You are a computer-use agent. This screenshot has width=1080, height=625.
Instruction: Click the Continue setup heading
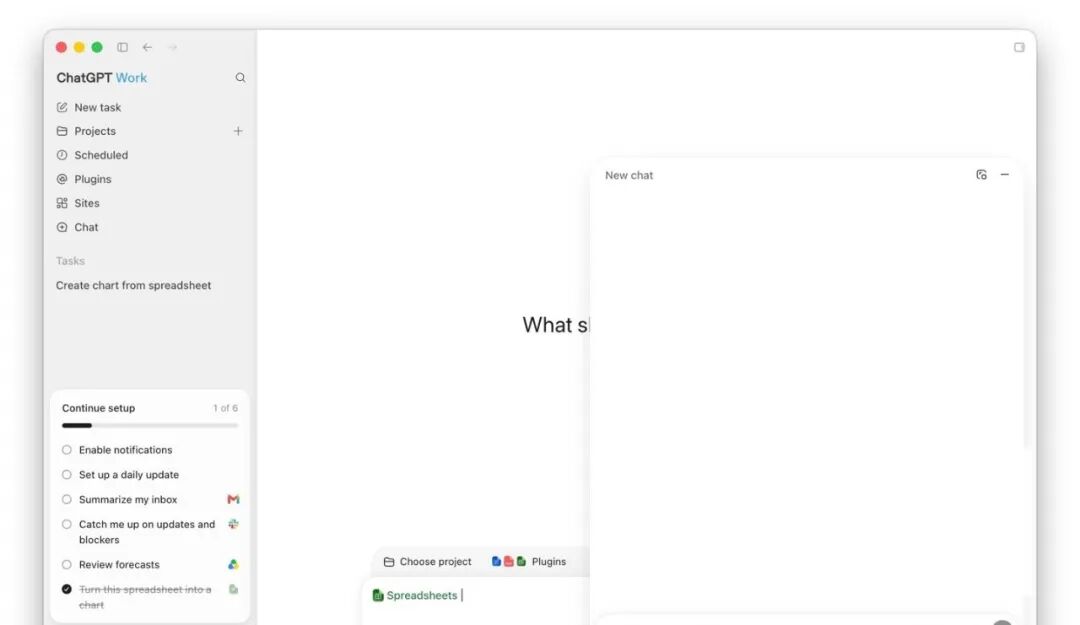(x=98, y=408)
